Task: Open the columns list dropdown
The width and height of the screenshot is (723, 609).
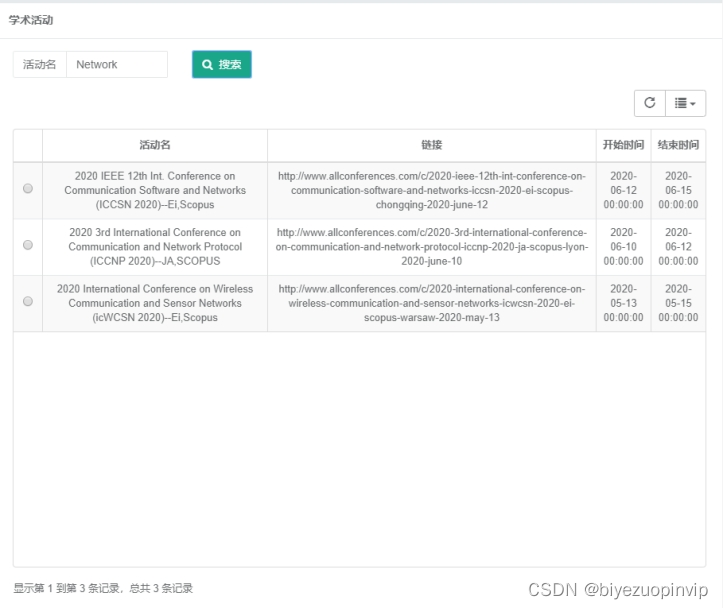Action: (x=685, y=103)
